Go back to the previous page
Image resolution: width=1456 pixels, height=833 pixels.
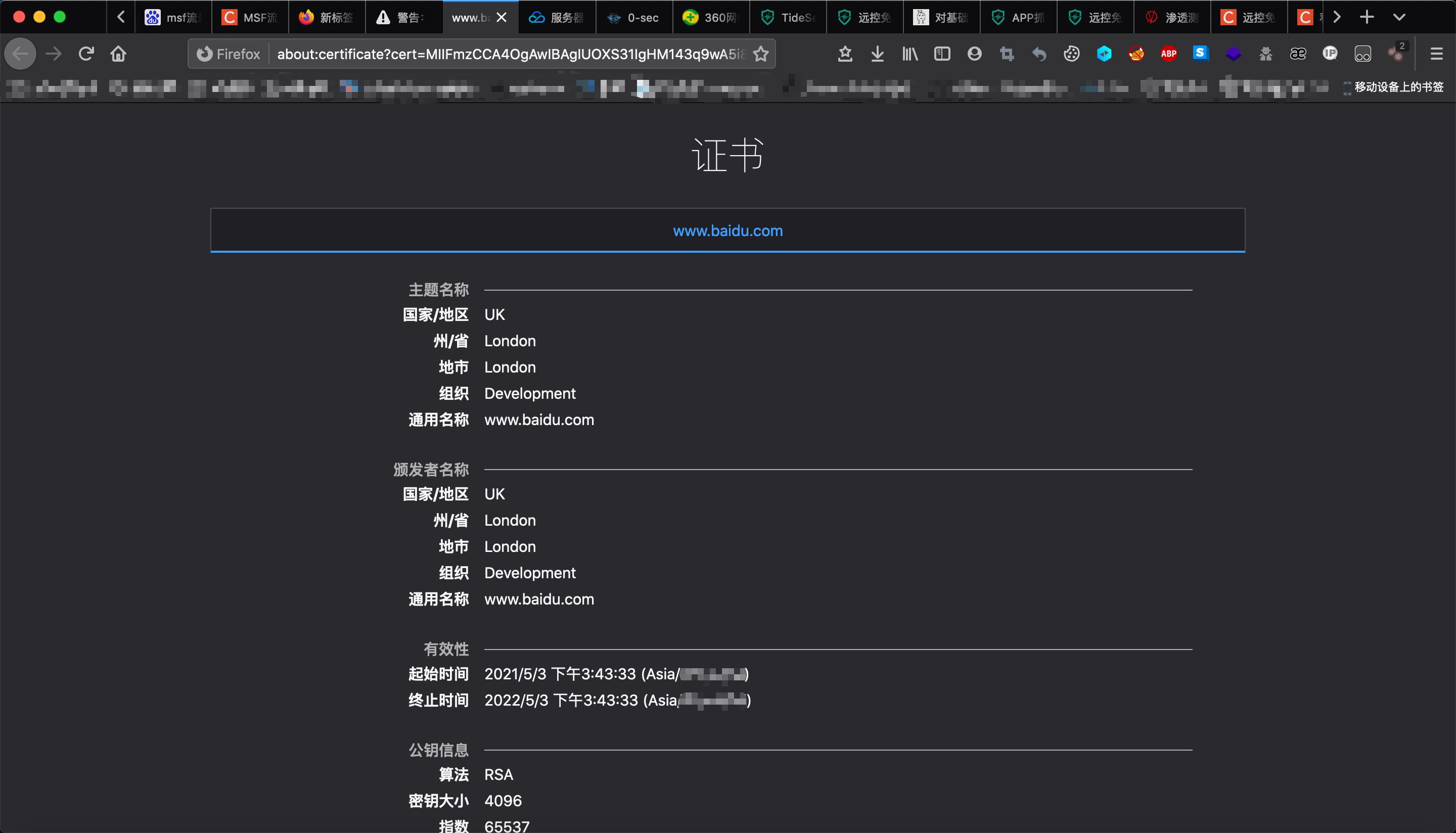[x=20, y=54]
